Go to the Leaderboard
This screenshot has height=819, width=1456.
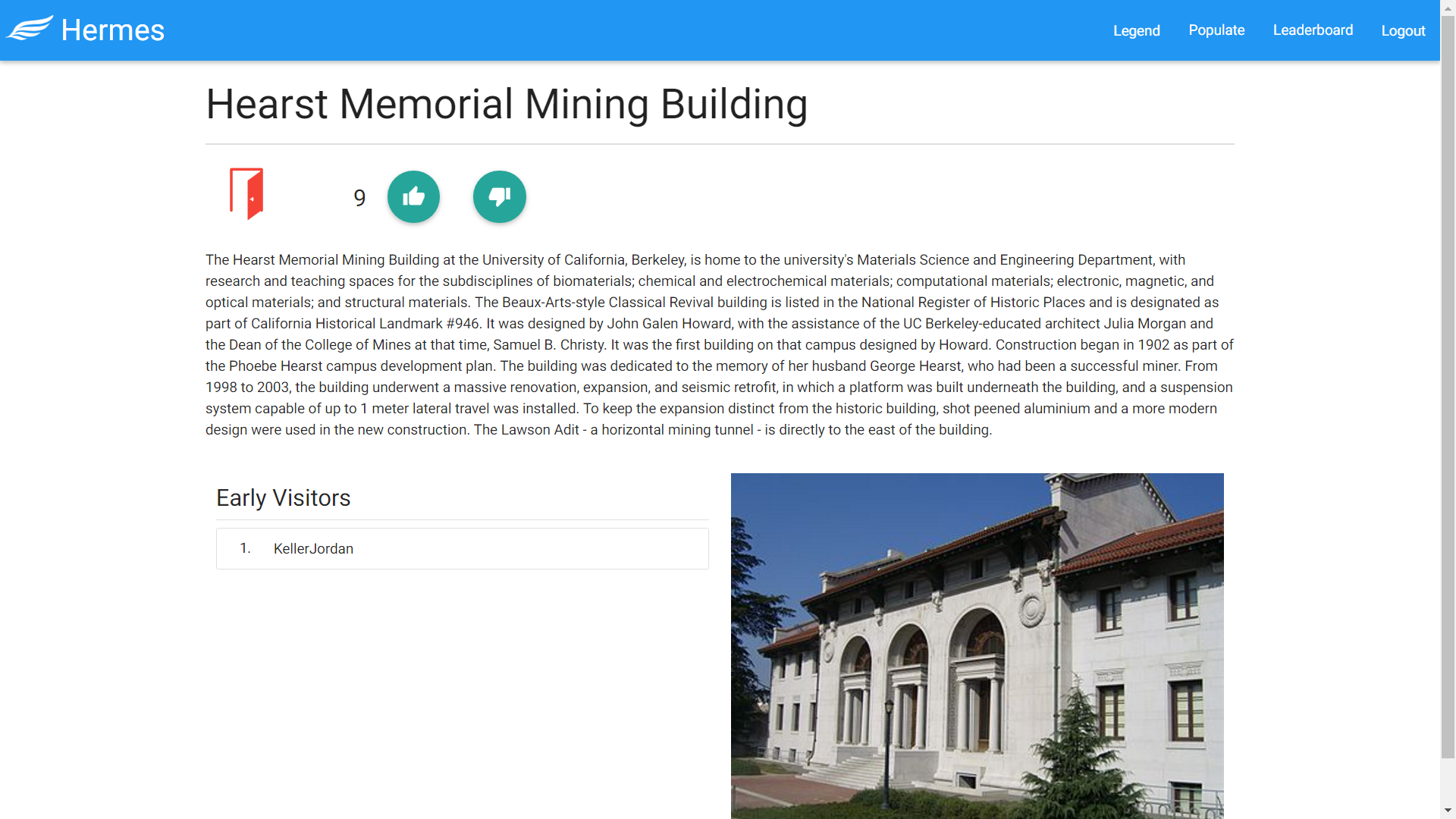click(x=1313, y=30)
